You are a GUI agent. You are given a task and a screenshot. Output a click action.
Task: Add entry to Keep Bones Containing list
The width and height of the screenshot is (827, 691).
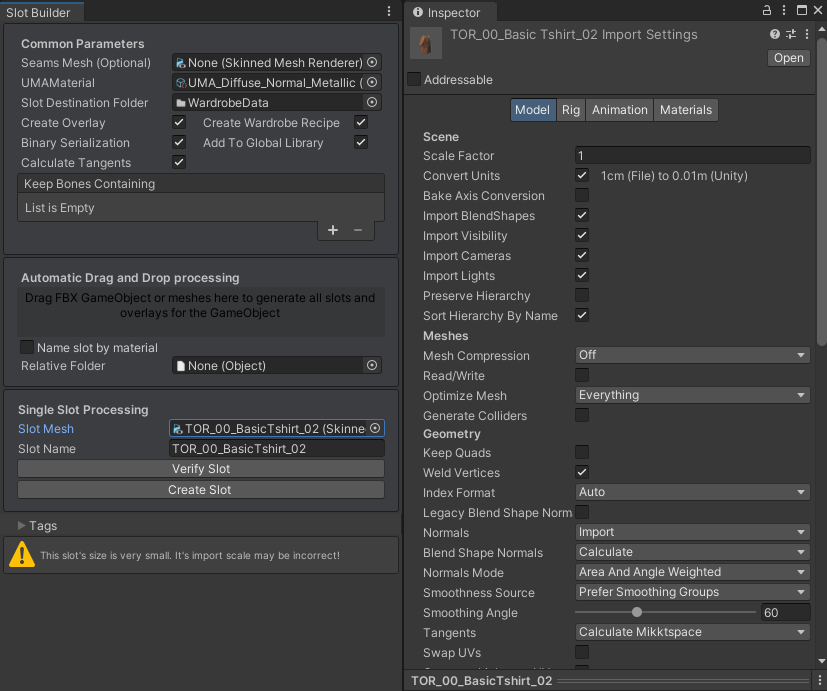click(333, 230)
